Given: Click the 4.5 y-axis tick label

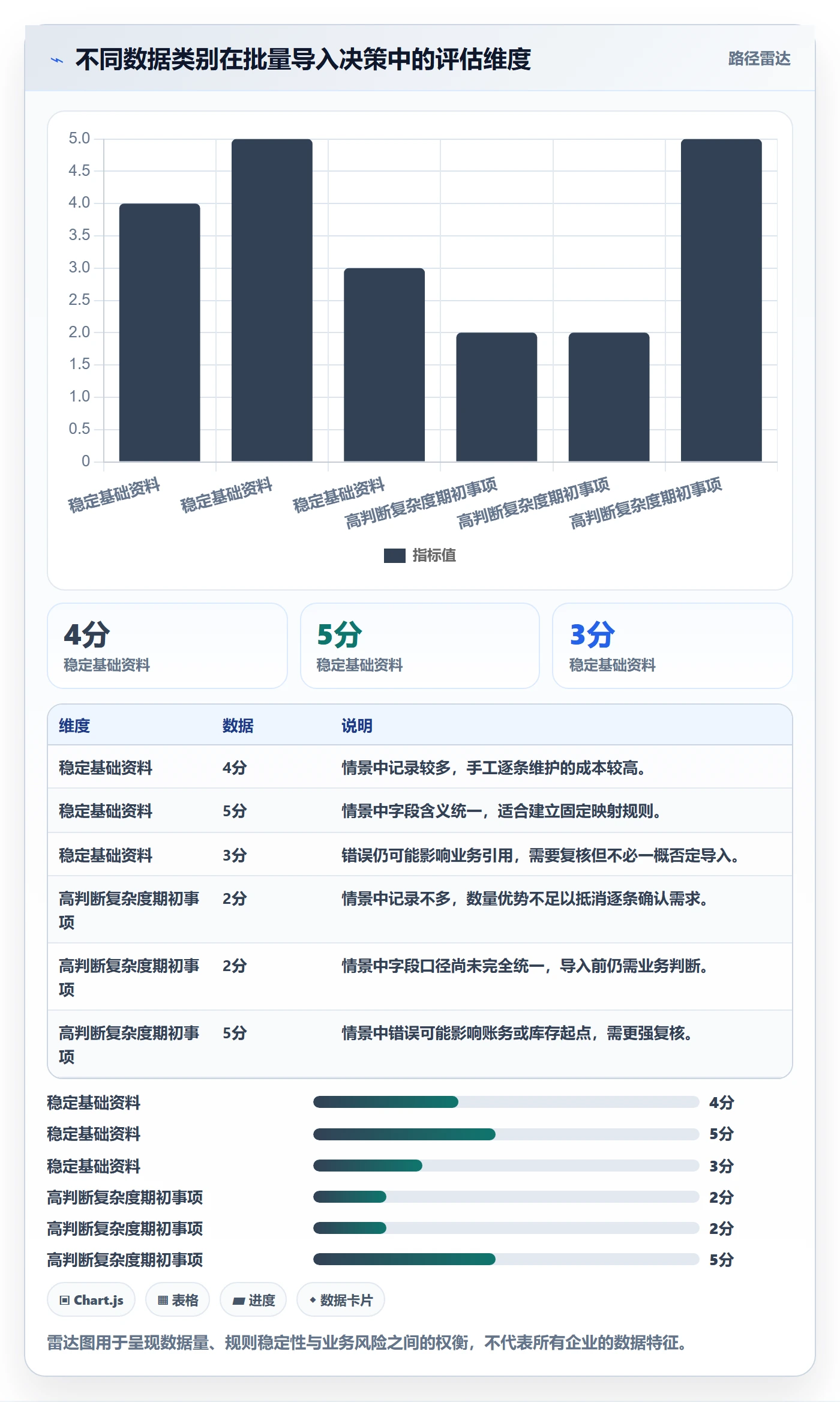Looking at the screenshot, I should coord(79,170).
